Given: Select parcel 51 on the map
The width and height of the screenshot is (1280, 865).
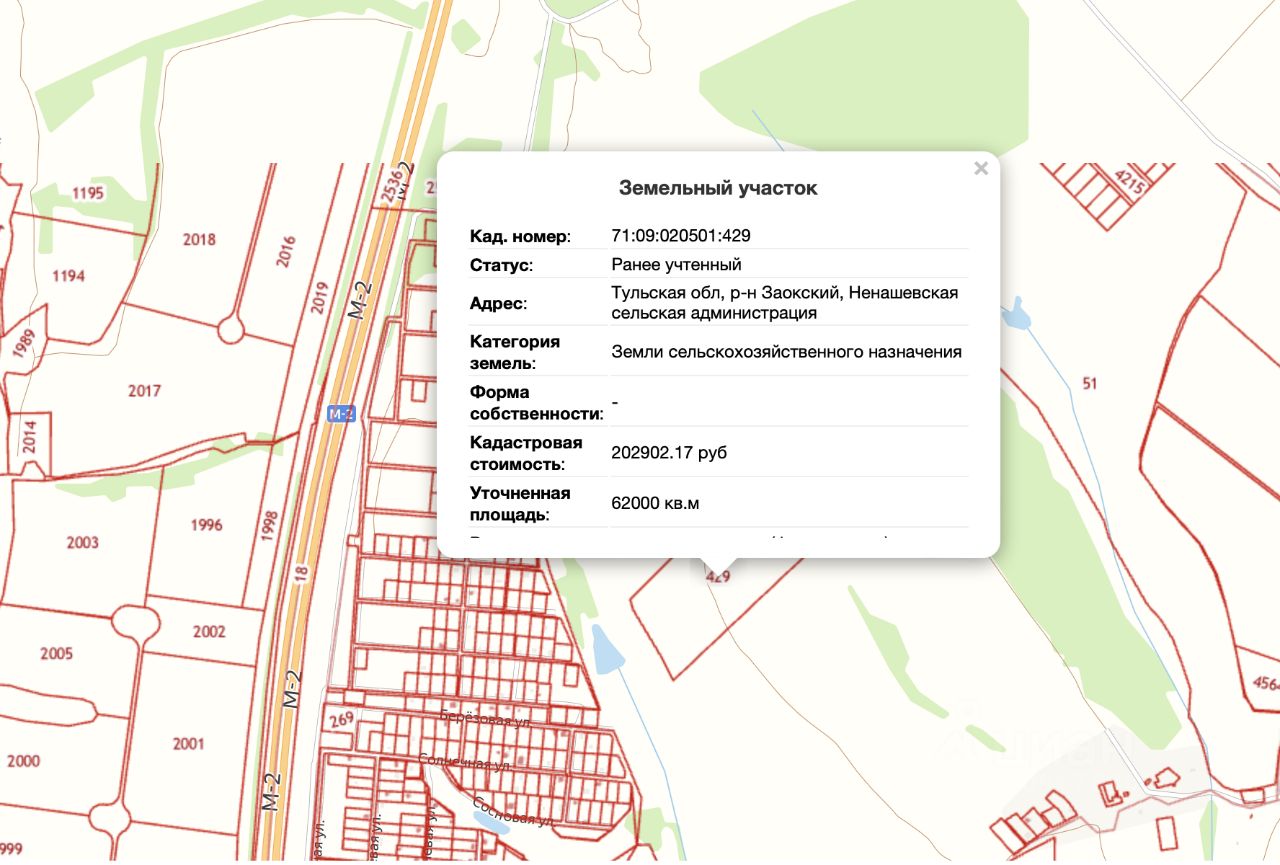Looking at the screenshot, I should [x=1089, y=383].
